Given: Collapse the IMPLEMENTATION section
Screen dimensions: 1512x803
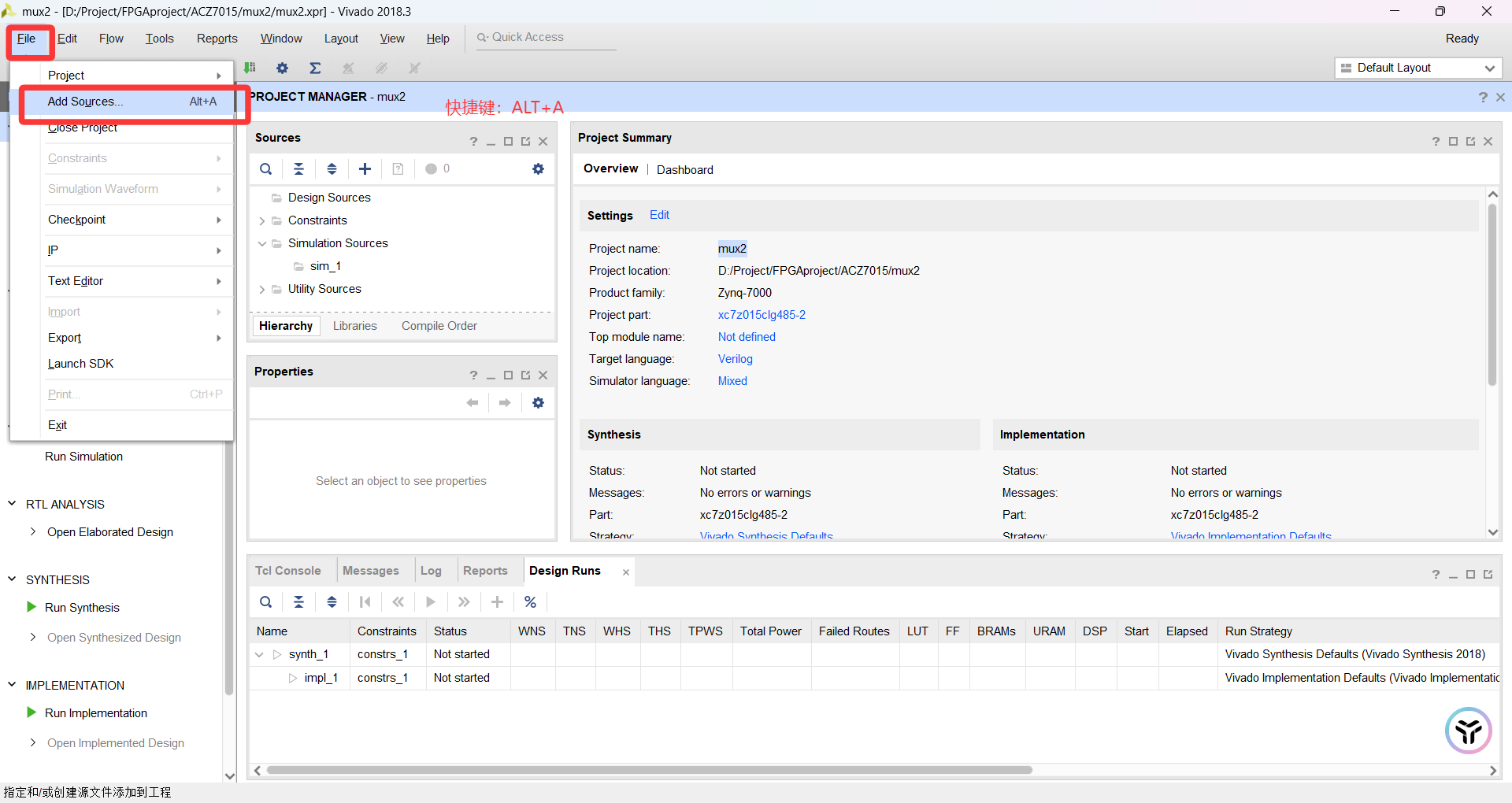Looking at the screenshot, I should pyautogui.click(x=12, y=685).
